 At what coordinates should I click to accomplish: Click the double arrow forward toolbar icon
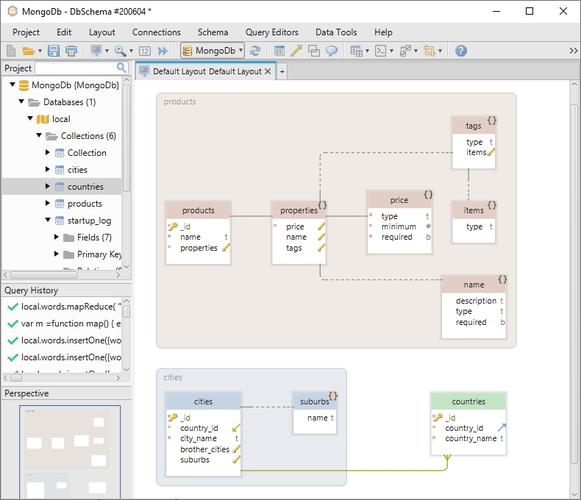click(162, 51)
